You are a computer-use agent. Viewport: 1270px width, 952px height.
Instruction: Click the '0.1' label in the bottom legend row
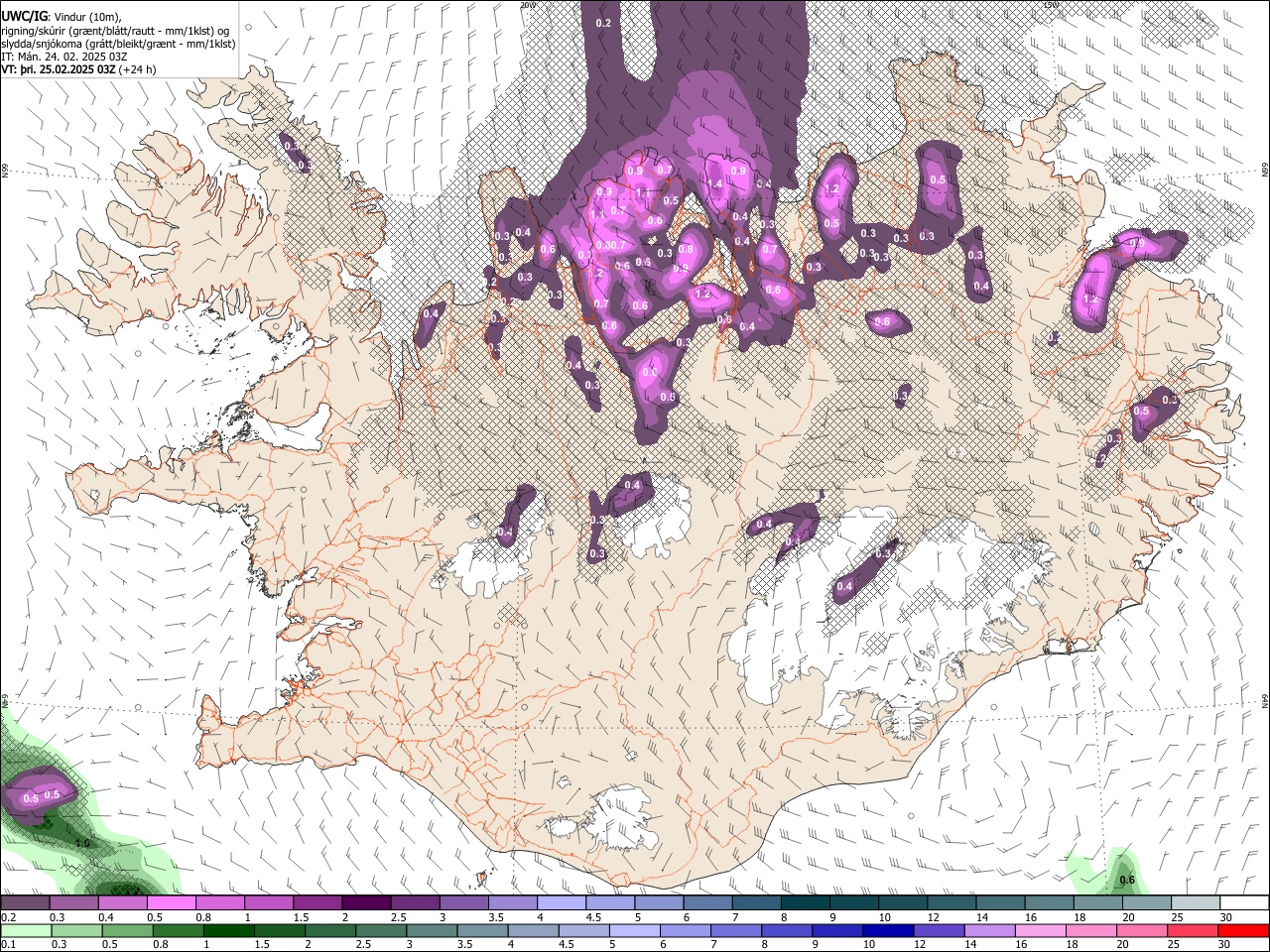pos(8,944)
